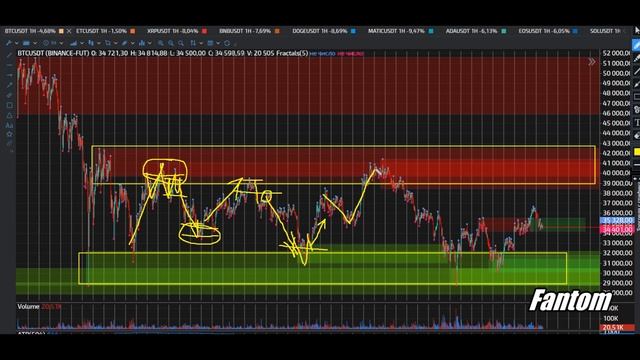Click the 40 000 price axis label
This screenshot has width=640, height=360.
pos(617,173)
